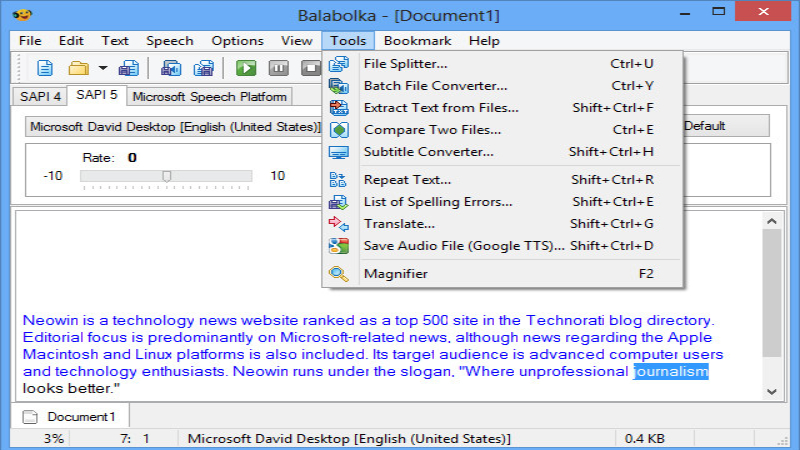Click the 0.4 KB status bar value

644,439
